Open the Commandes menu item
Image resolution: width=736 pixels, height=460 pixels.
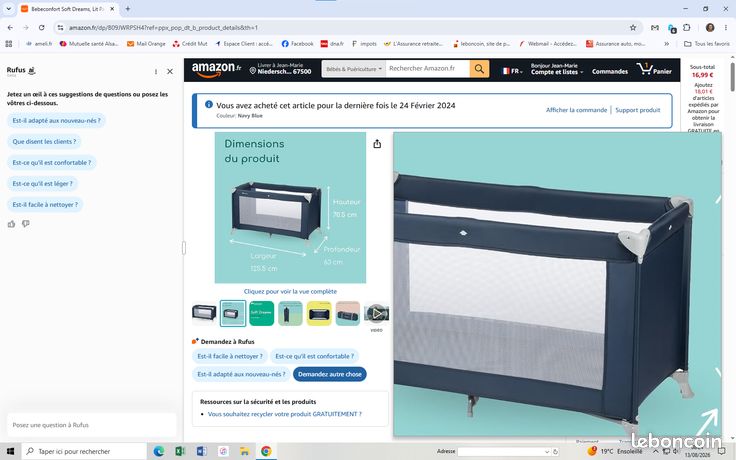(x=610, y=71)
